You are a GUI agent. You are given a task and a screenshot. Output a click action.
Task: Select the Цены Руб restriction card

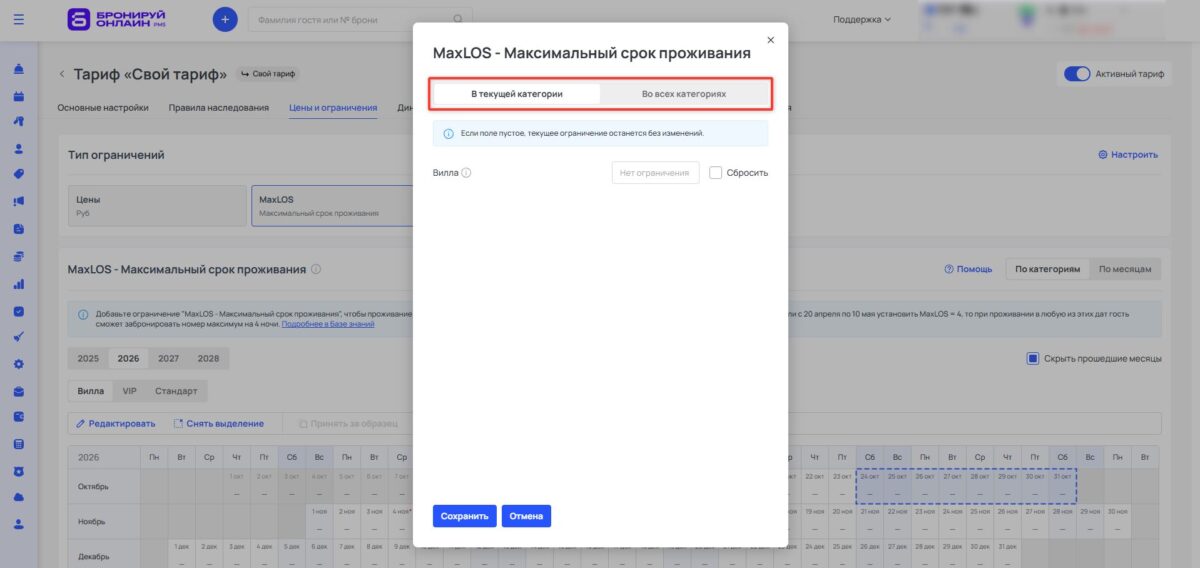[x=157, y=206]
